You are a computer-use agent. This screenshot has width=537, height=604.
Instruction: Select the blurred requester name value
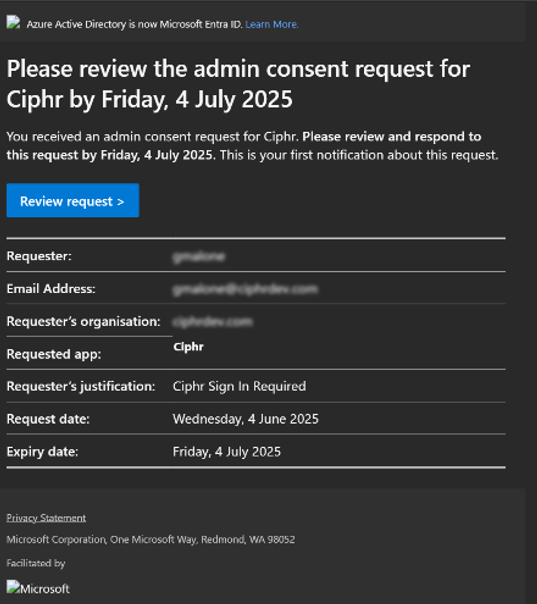tap(199, 256)
